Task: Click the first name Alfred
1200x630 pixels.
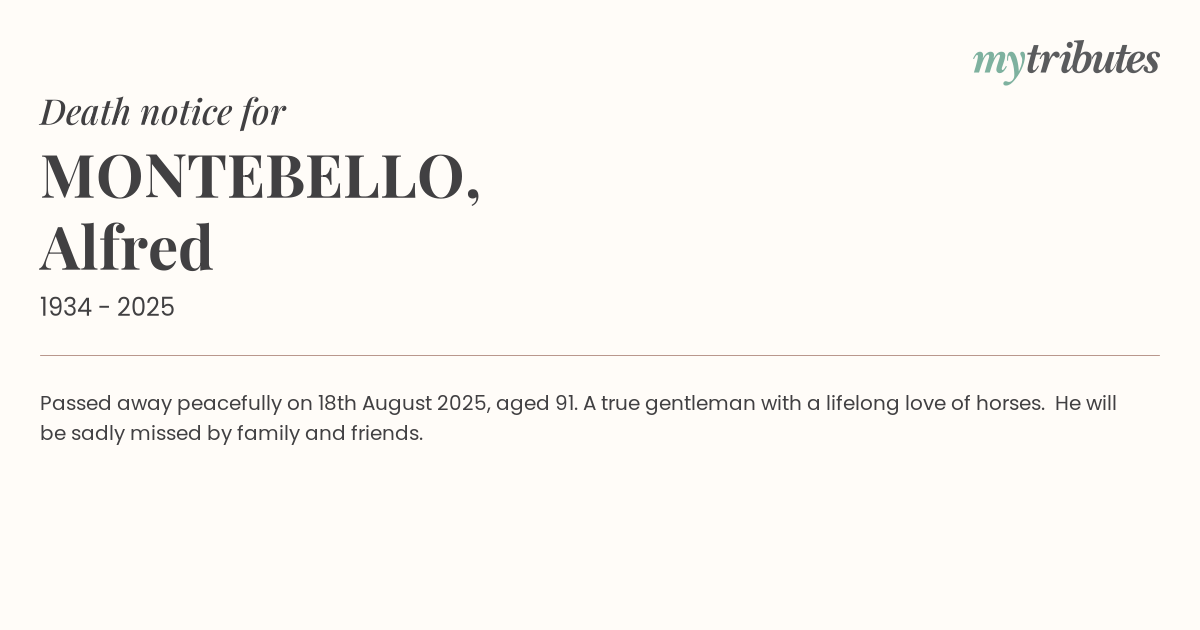Action: point(127,248)
